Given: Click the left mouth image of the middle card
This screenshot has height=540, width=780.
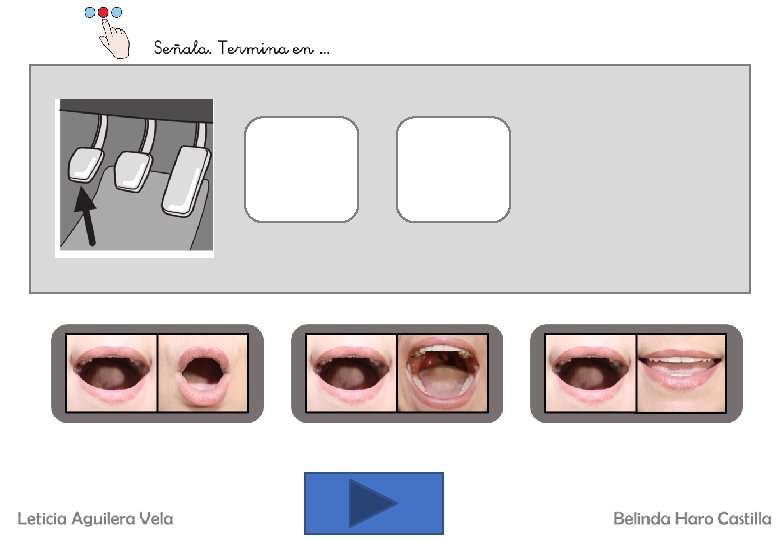Looking at the screenshot, I should pos(351,373).
